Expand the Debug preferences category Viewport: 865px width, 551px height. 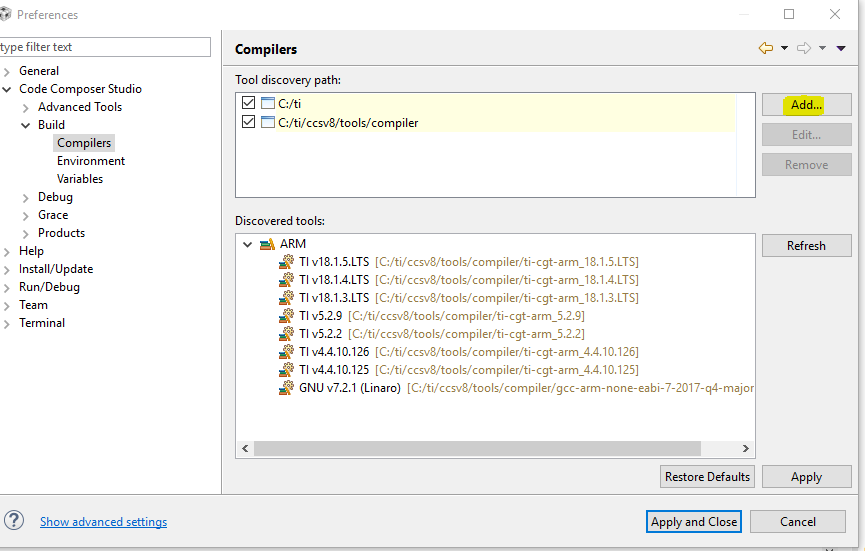26,197
